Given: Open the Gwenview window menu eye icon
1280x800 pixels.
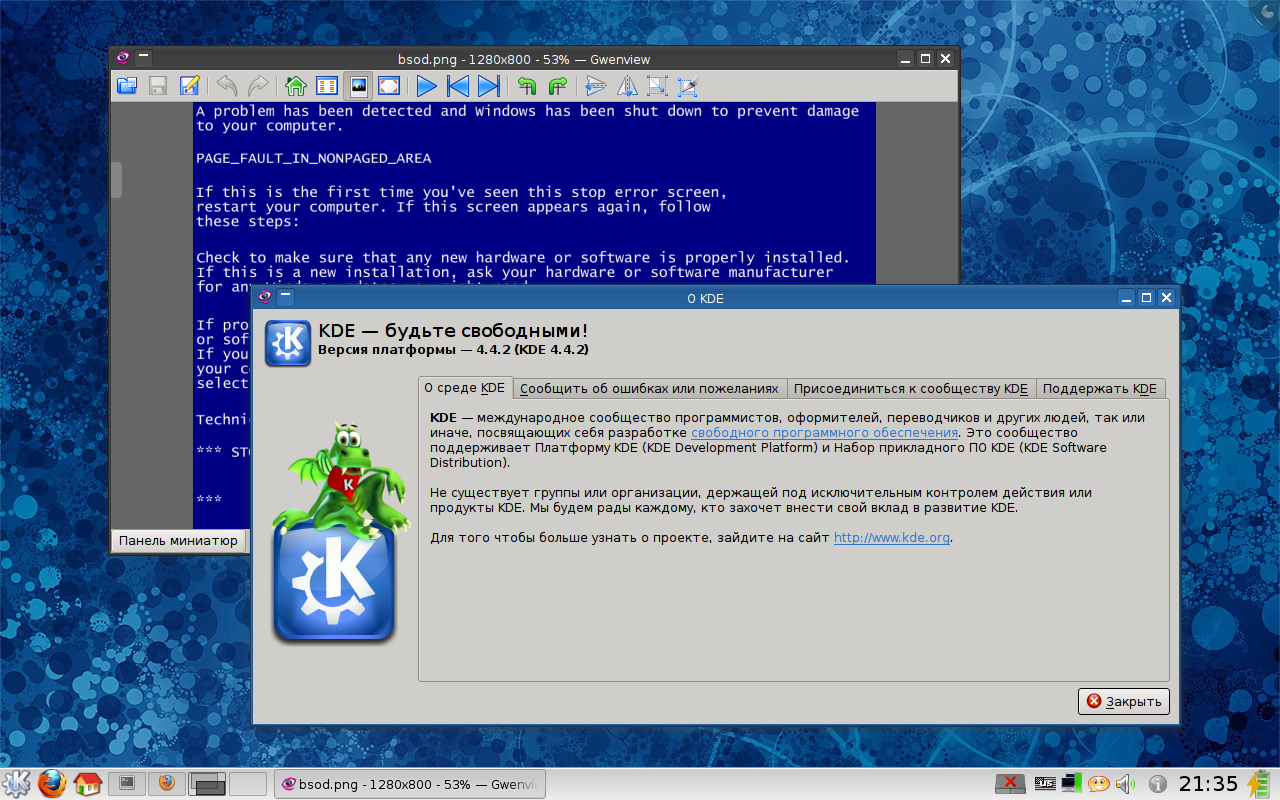Looking at the screenshot, I should [x=123, y=58].
